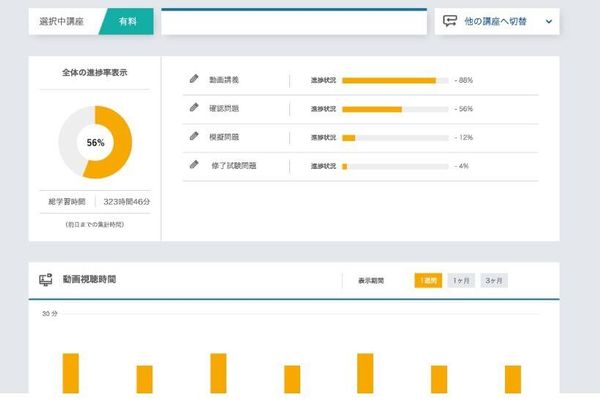The image size is (600, 400).
Task: Open the 修了試験問題 section link
Action: [x=234, y=166]
